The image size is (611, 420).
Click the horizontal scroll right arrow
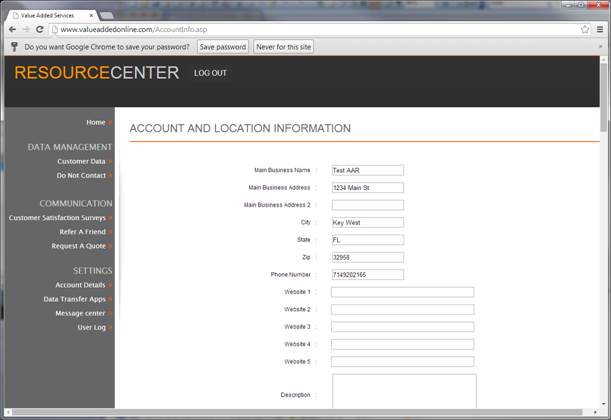595,412
